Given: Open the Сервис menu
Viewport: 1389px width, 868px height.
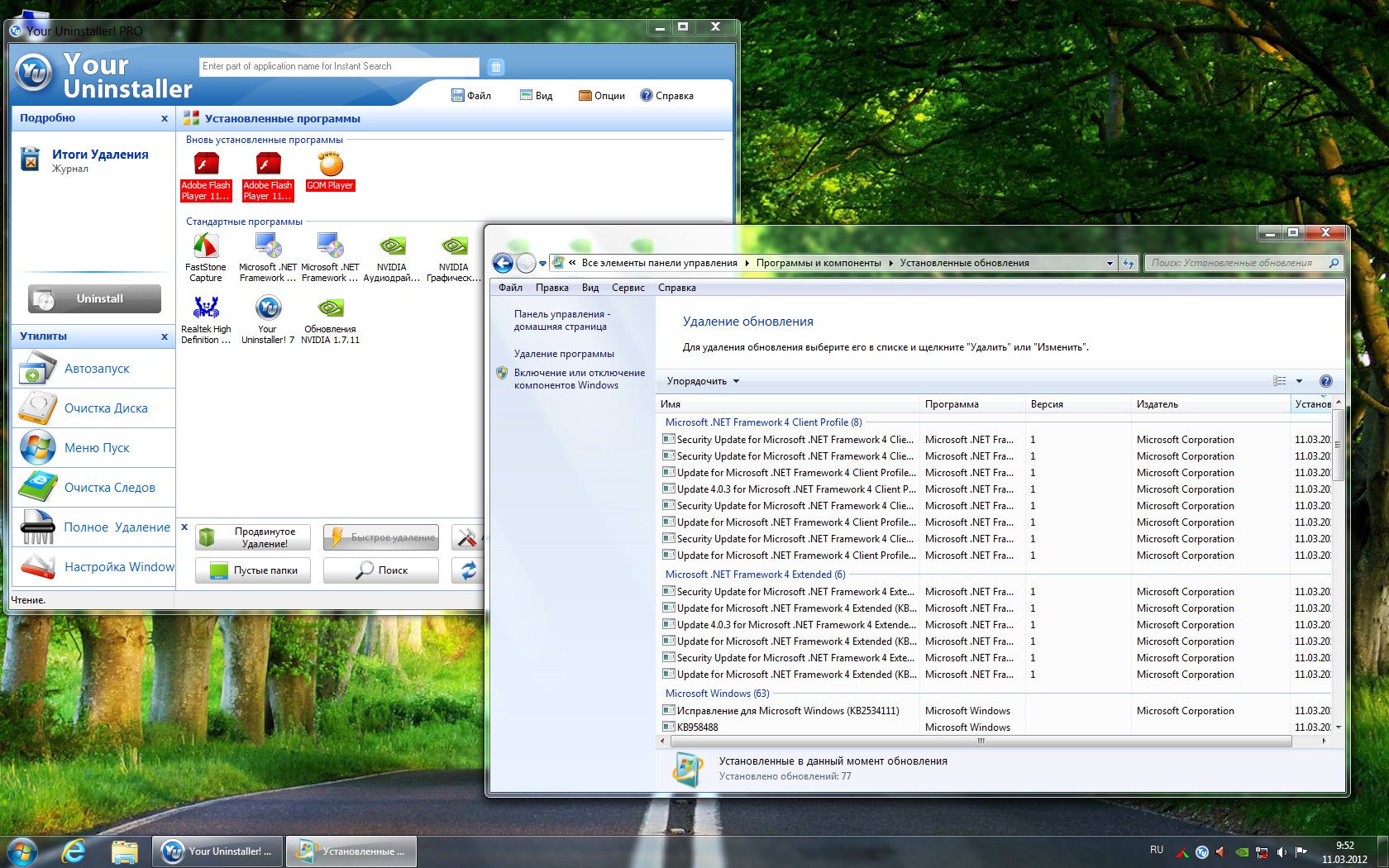Looking at the screenshot, I should pos(628,288).
